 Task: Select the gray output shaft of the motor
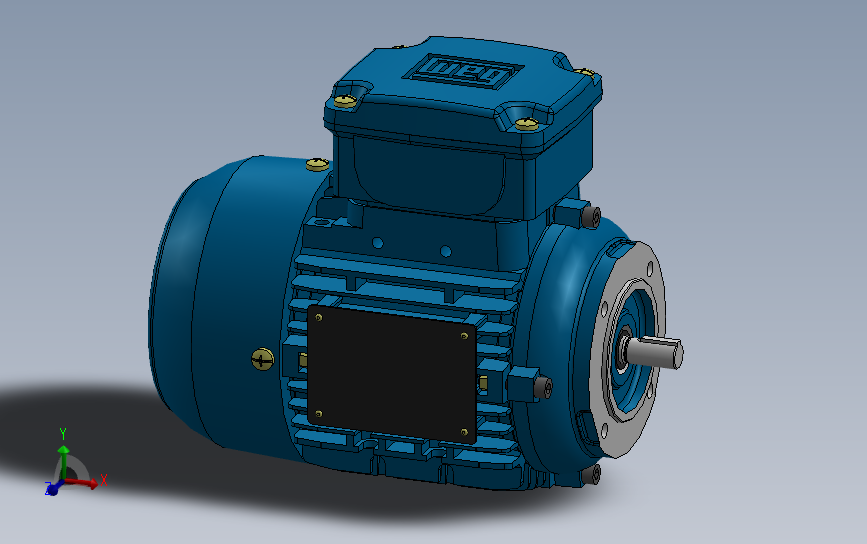pyautogui.click(x=656, y=353)
